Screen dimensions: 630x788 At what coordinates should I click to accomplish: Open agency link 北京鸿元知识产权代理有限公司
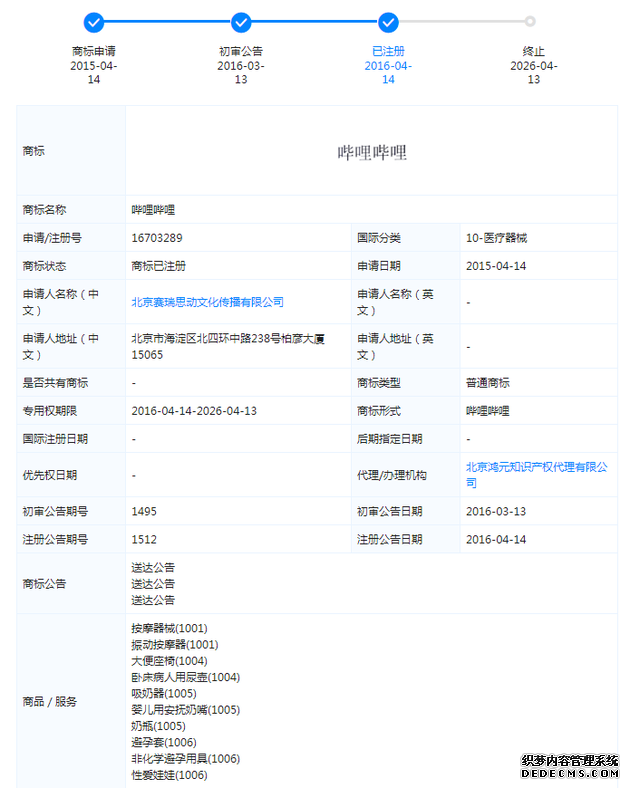click(537, 475)
